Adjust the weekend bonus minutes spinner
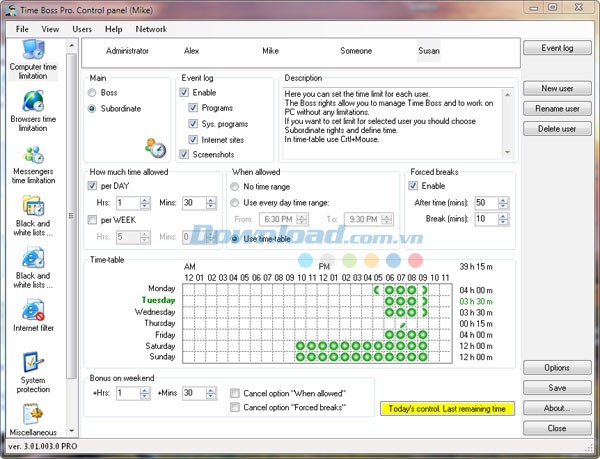The height and width of the screenshot is (459, 600). pyautogui.click(x=210, y=389)
